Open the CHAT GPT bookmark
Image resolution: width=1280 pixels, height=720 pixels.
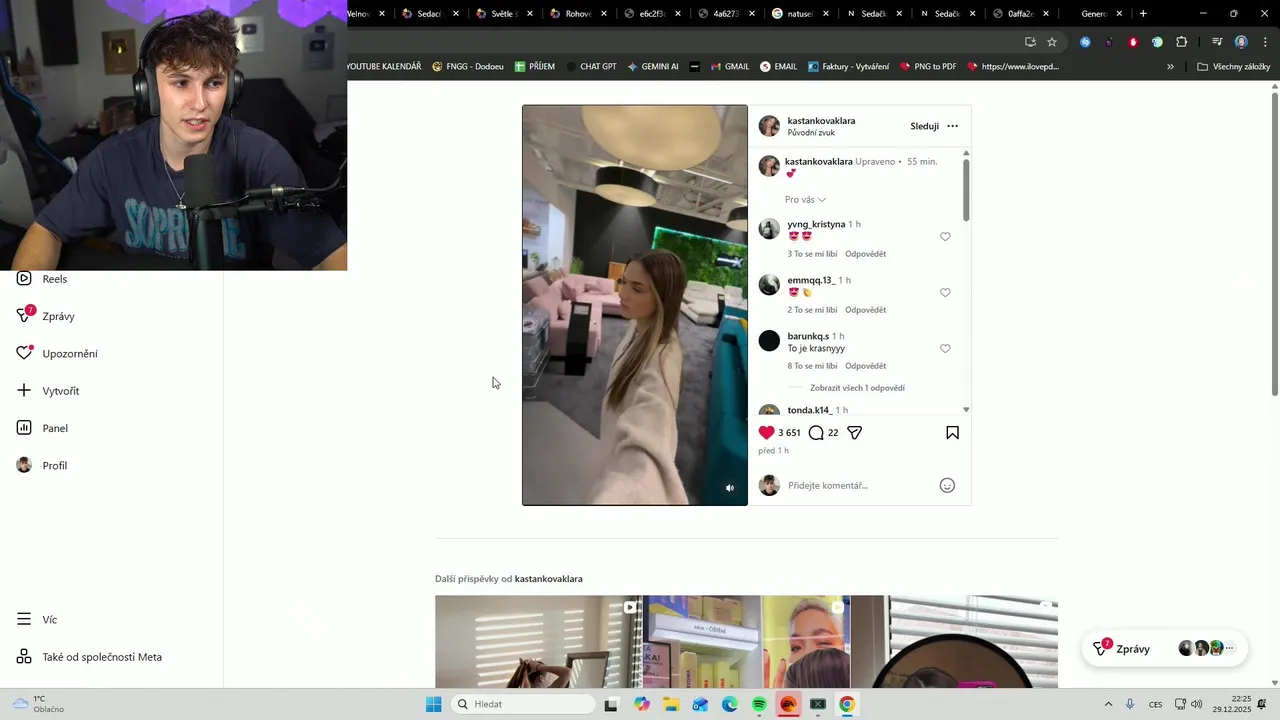click(590, 67)
